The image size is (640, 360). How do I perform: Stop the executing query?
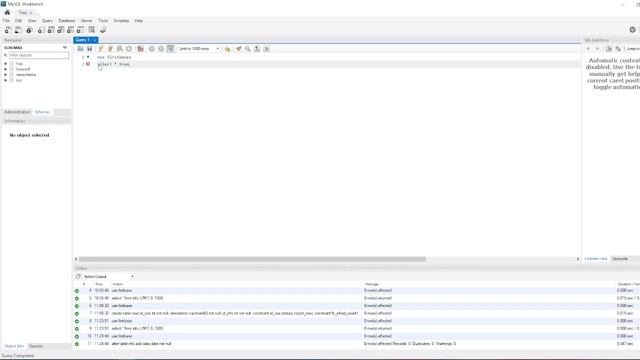(129, 49)
